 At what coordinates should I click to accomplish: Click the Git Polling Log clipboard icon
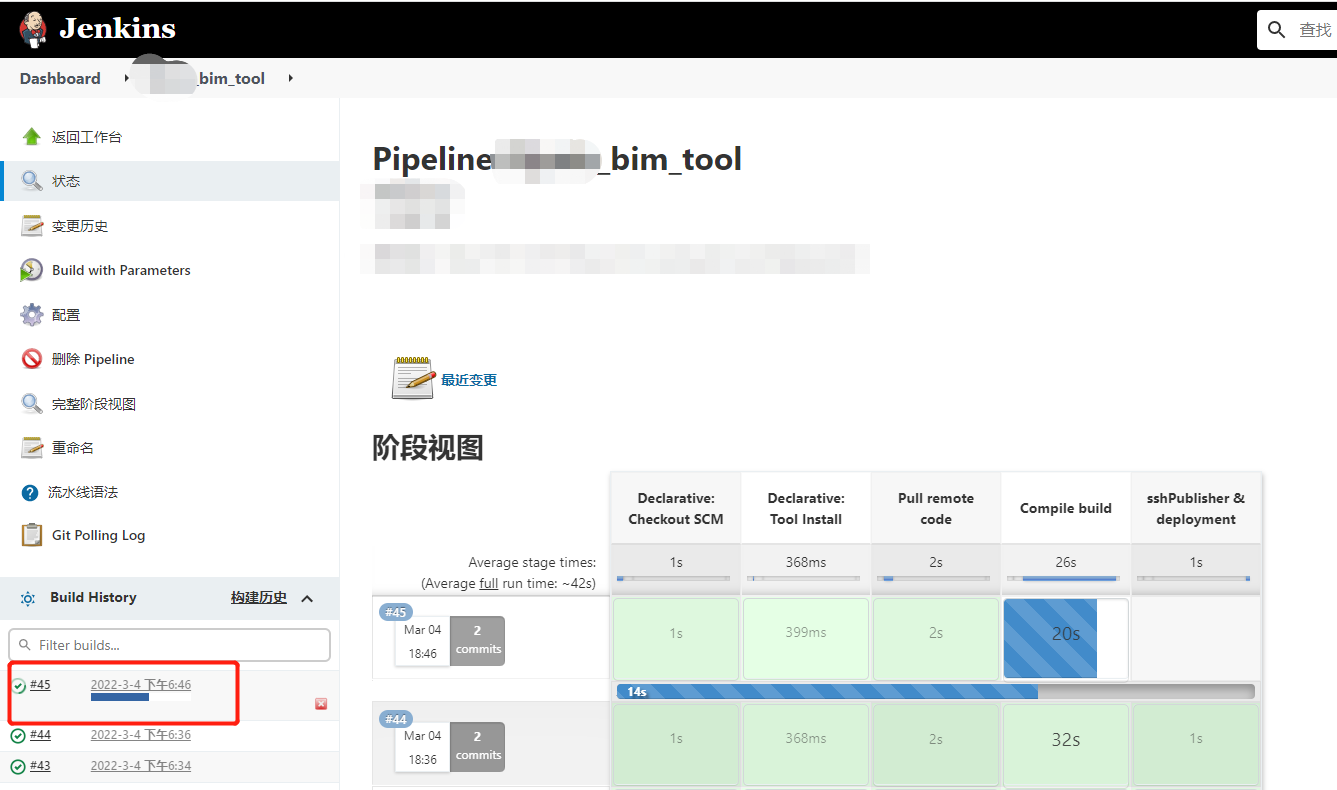[32, 535]
